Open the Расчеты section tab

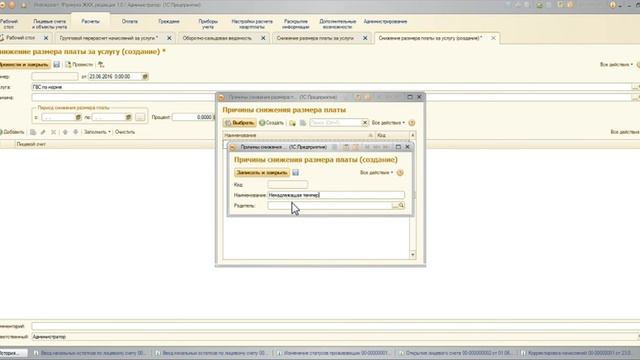click(x=90, y=22)
